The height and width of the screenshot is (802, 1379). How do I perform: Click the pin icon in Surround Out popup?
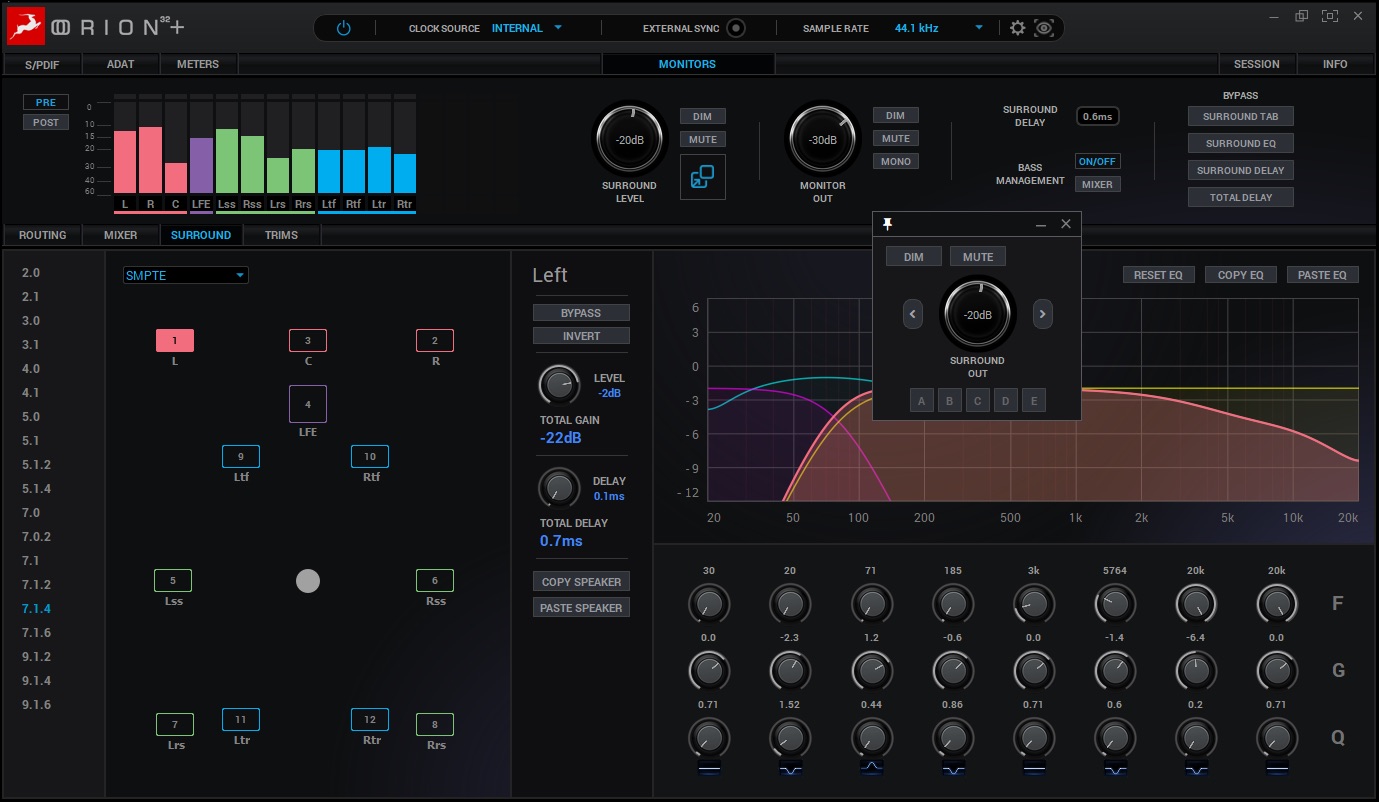point(887,224)
